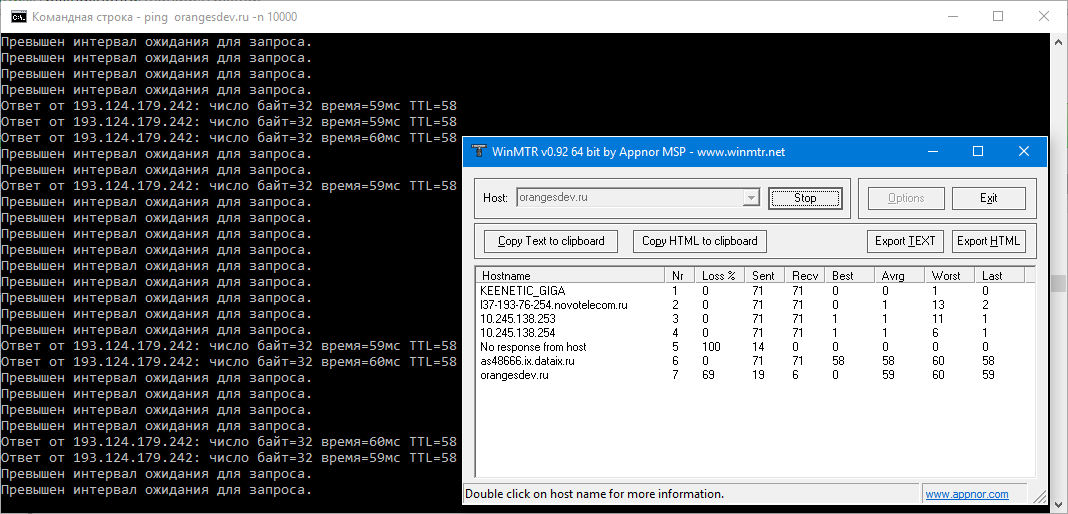
Task: Click the Command Prompt title bar icon
Action: 18,17
